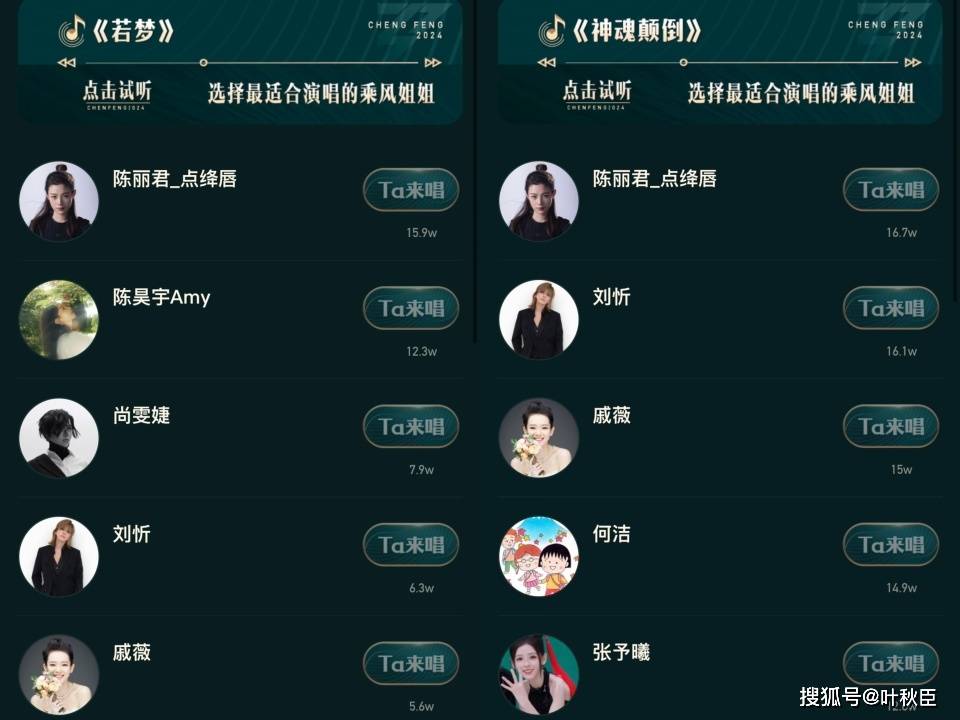Open 何洁's cartoon avatar
This screenshot has height=720, width=960.
click(x=539, y=556)
